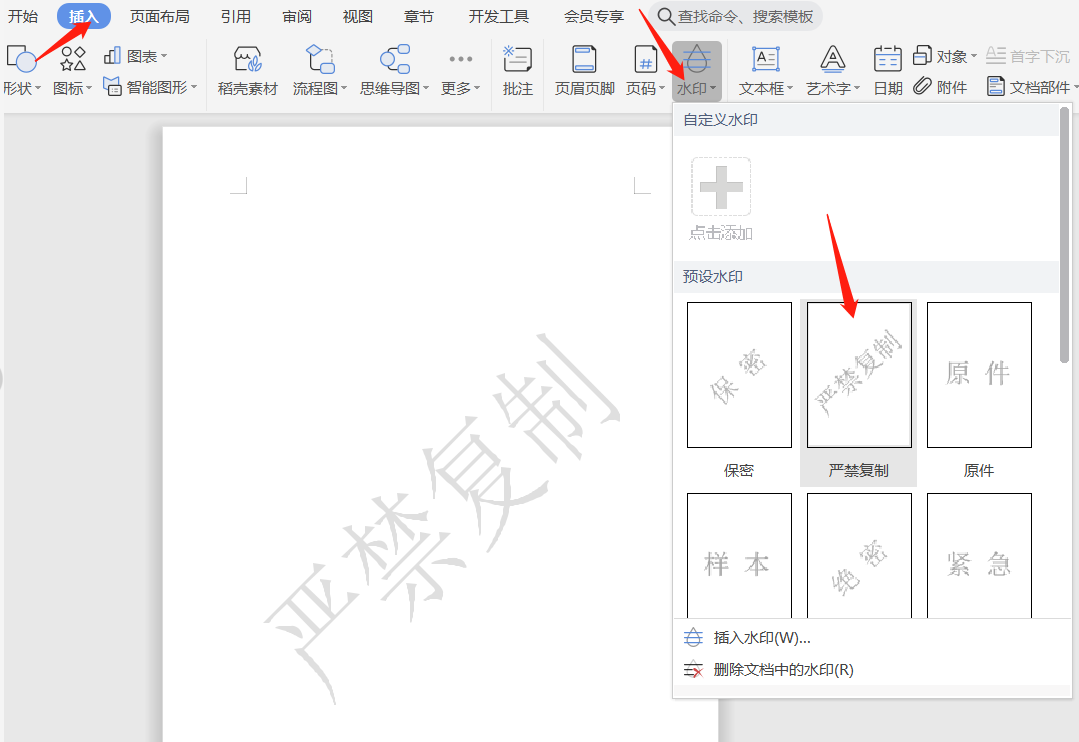
Task: Expand the 页码 page number dropdown
Action: [645, 88]
